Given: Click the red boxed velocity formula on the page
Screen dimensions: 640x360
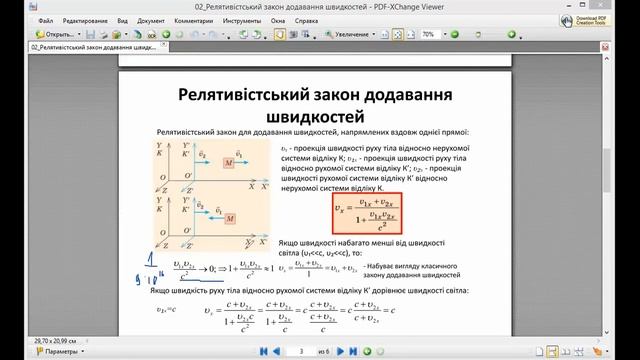Looking at the screenshot, I should click(367, 213).
